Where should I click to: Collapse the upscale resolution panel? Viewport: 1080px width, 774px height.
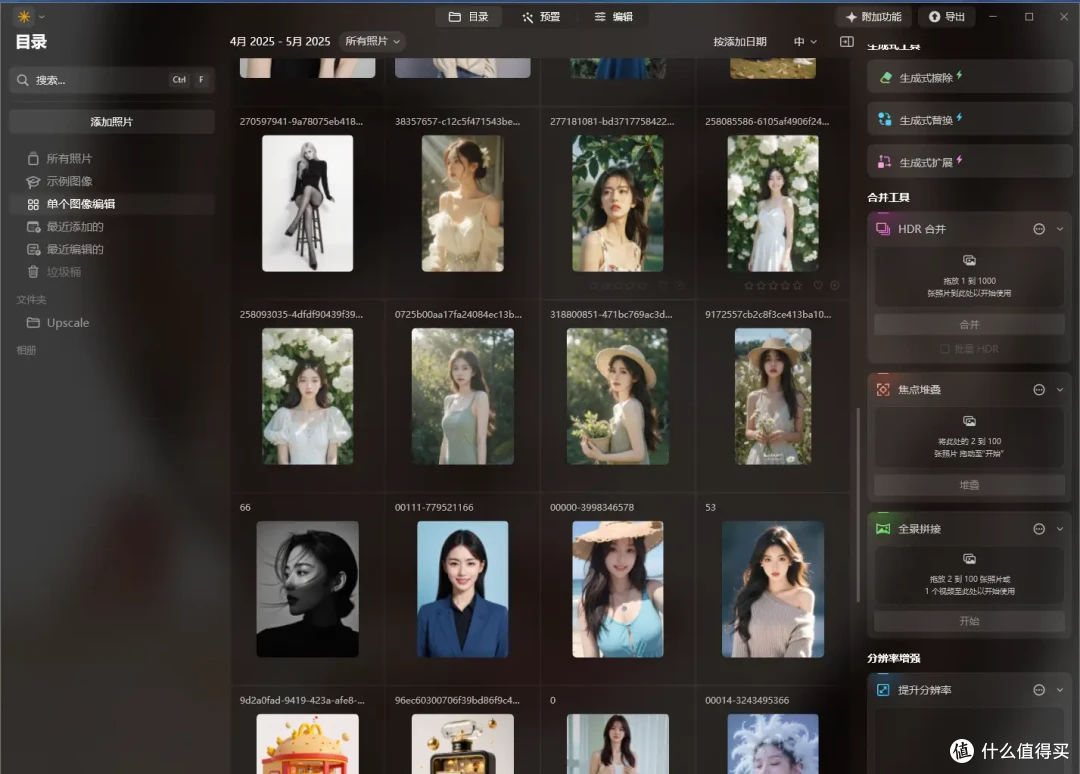1060,690
